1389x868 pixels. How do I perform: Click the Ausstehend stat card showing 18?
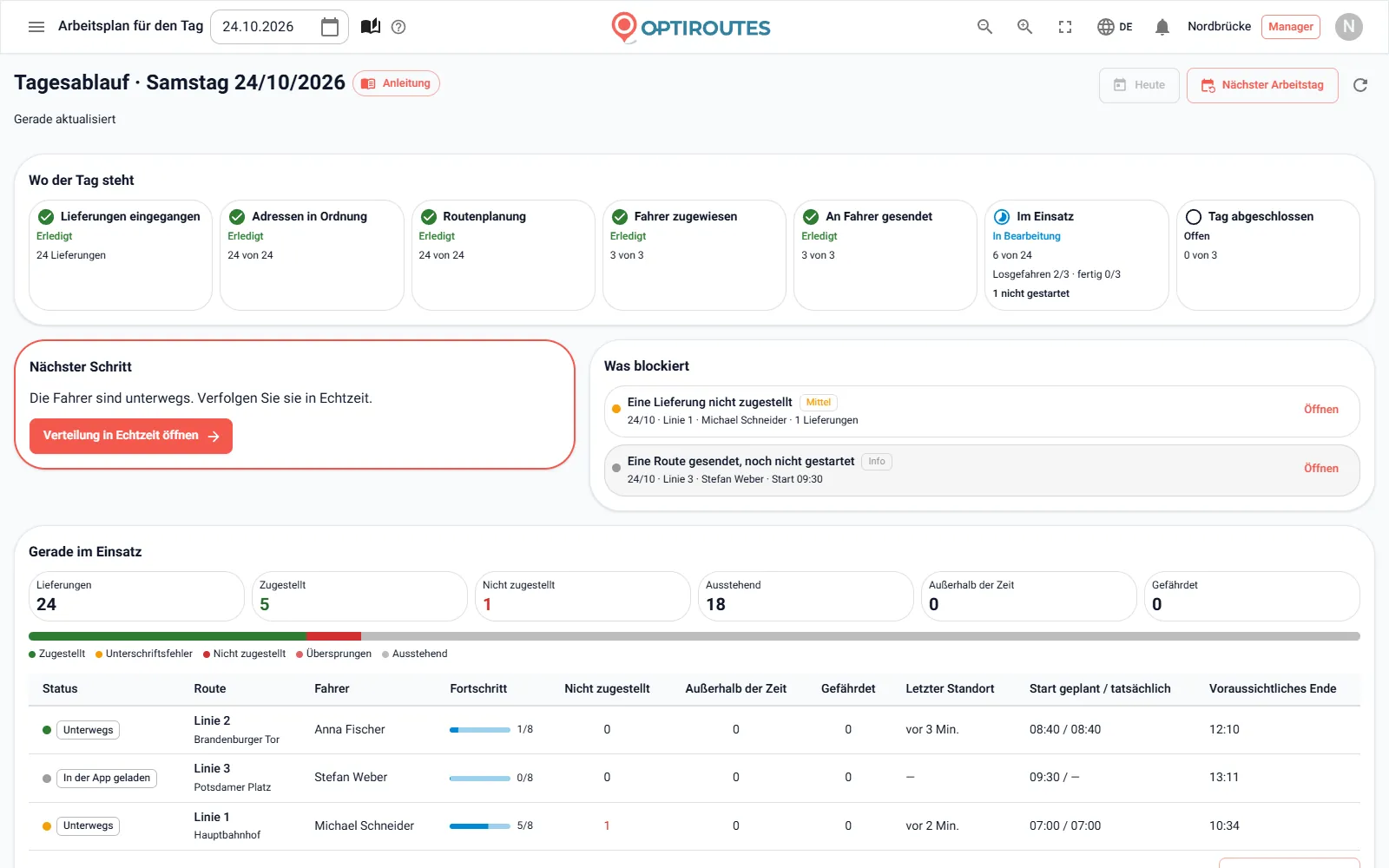806,596
